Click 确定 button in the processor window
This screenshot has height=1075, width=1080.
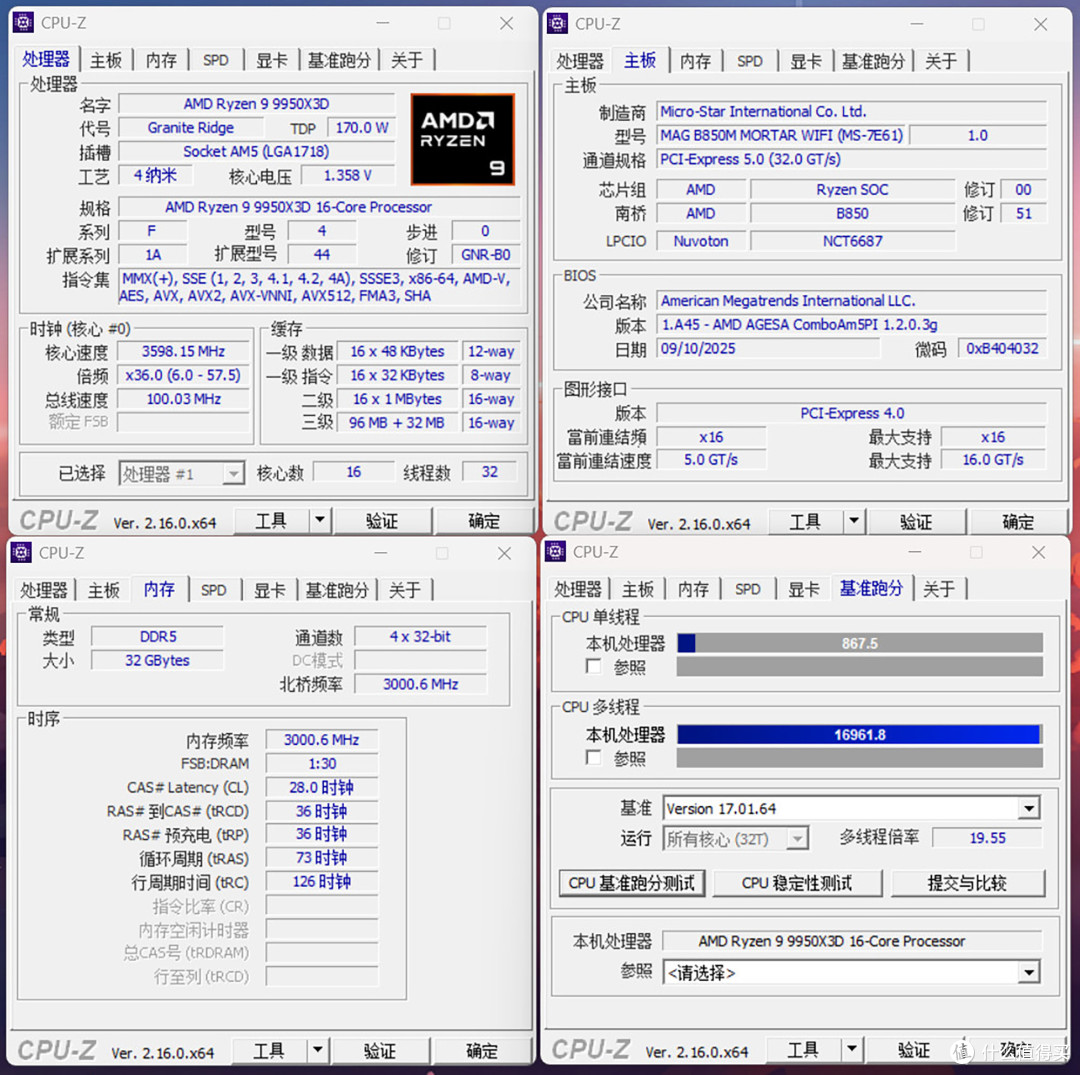pyautogui.click(x=484, y=521)
